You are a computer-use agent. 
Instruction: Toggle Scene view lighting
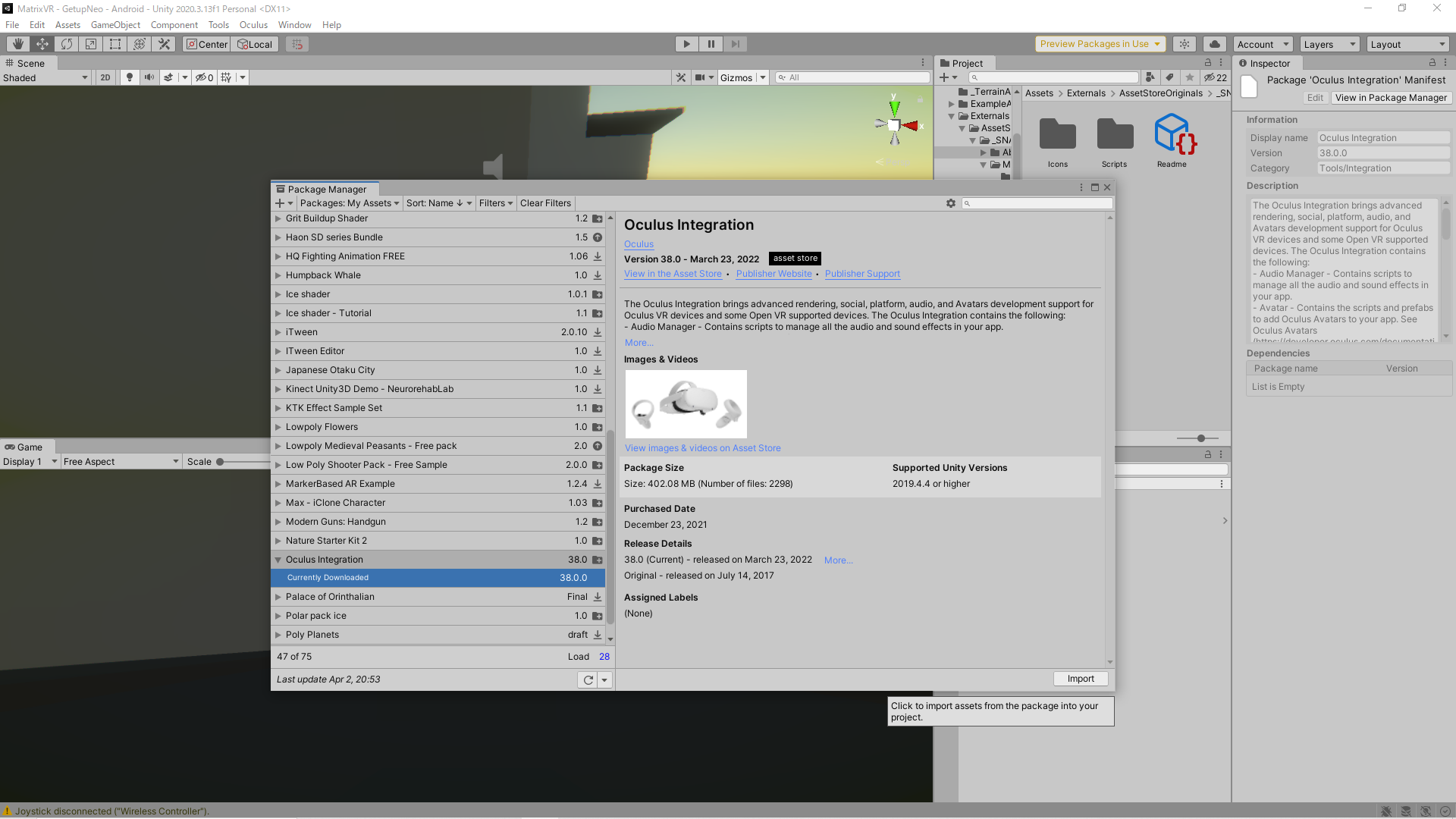[x=130, y=77]
